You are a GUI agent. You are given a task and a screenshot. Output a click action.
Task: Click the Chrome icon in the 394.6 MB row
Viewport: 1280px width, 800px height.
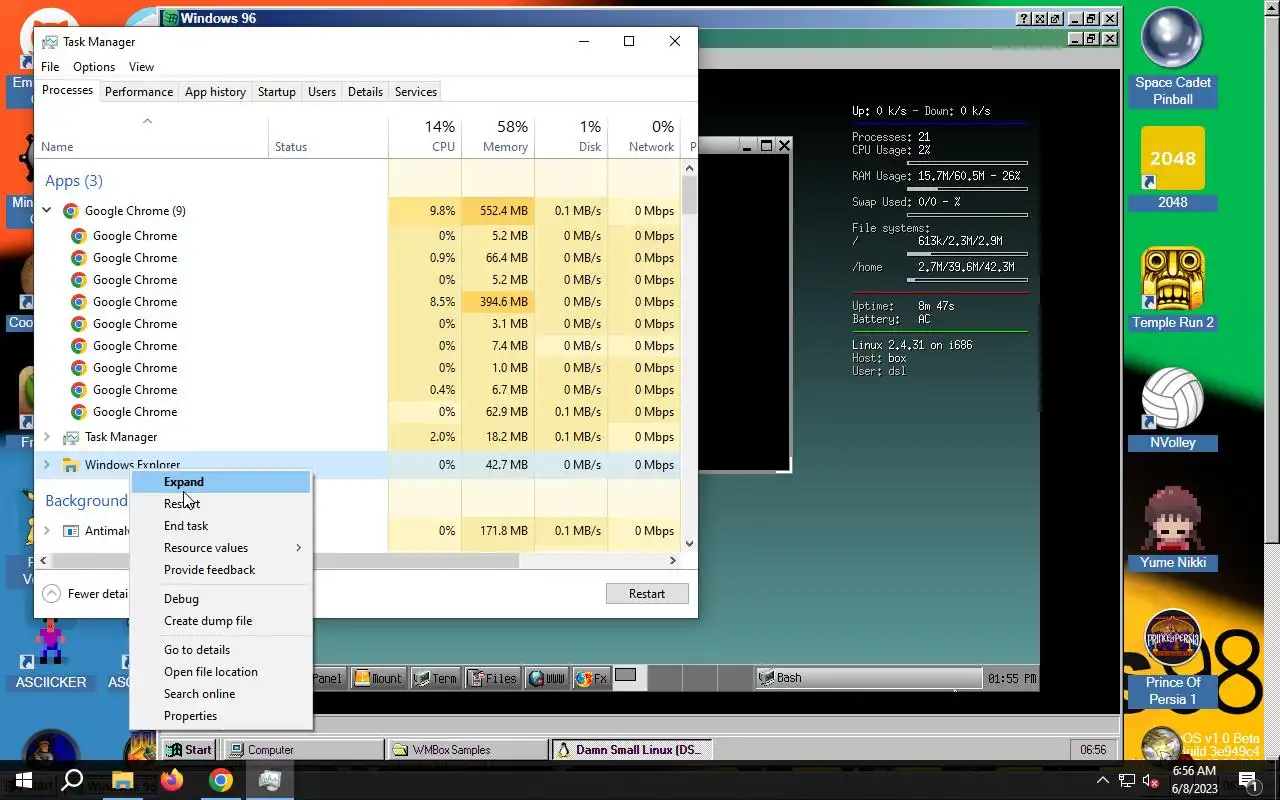78,302
